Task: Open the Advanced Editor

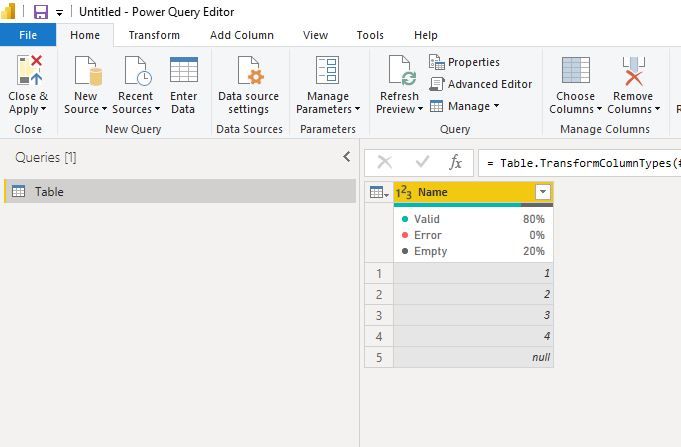Action: click(480, 84)
